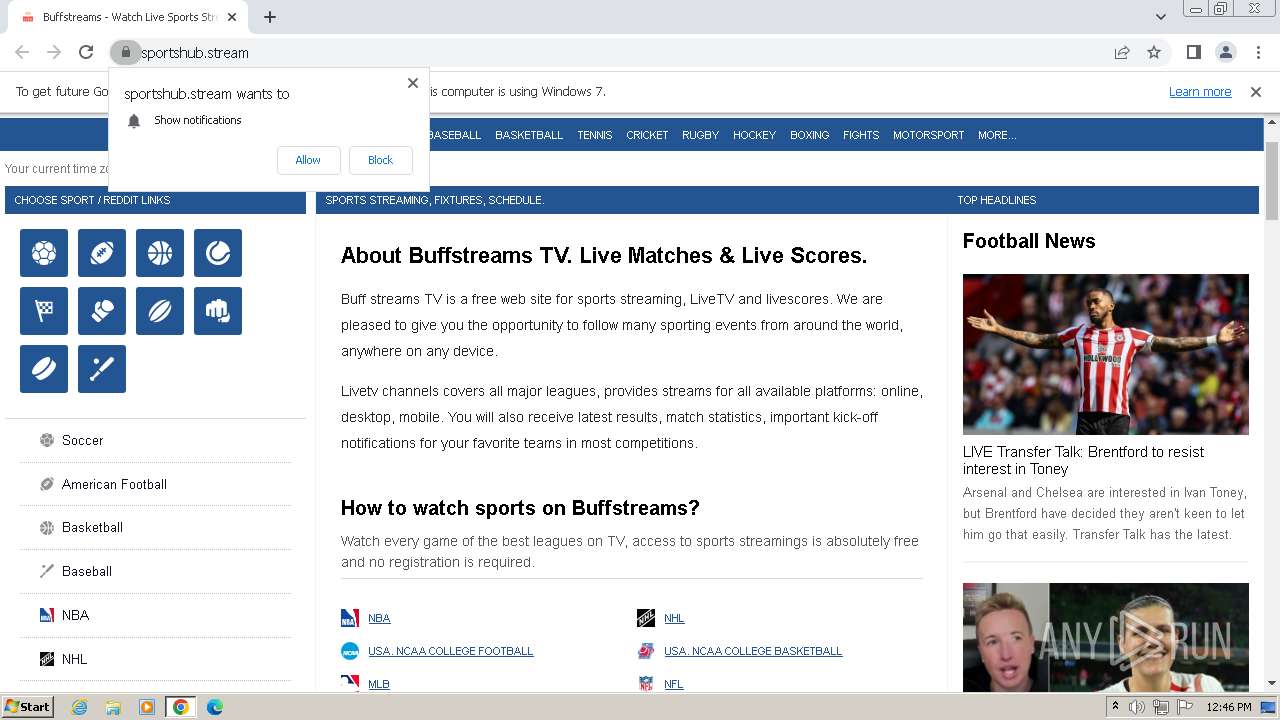Choose the boxing glove icon tile
Image resolution: width=1280 pixels, height=720 pixels.
(x=102, y=311)
